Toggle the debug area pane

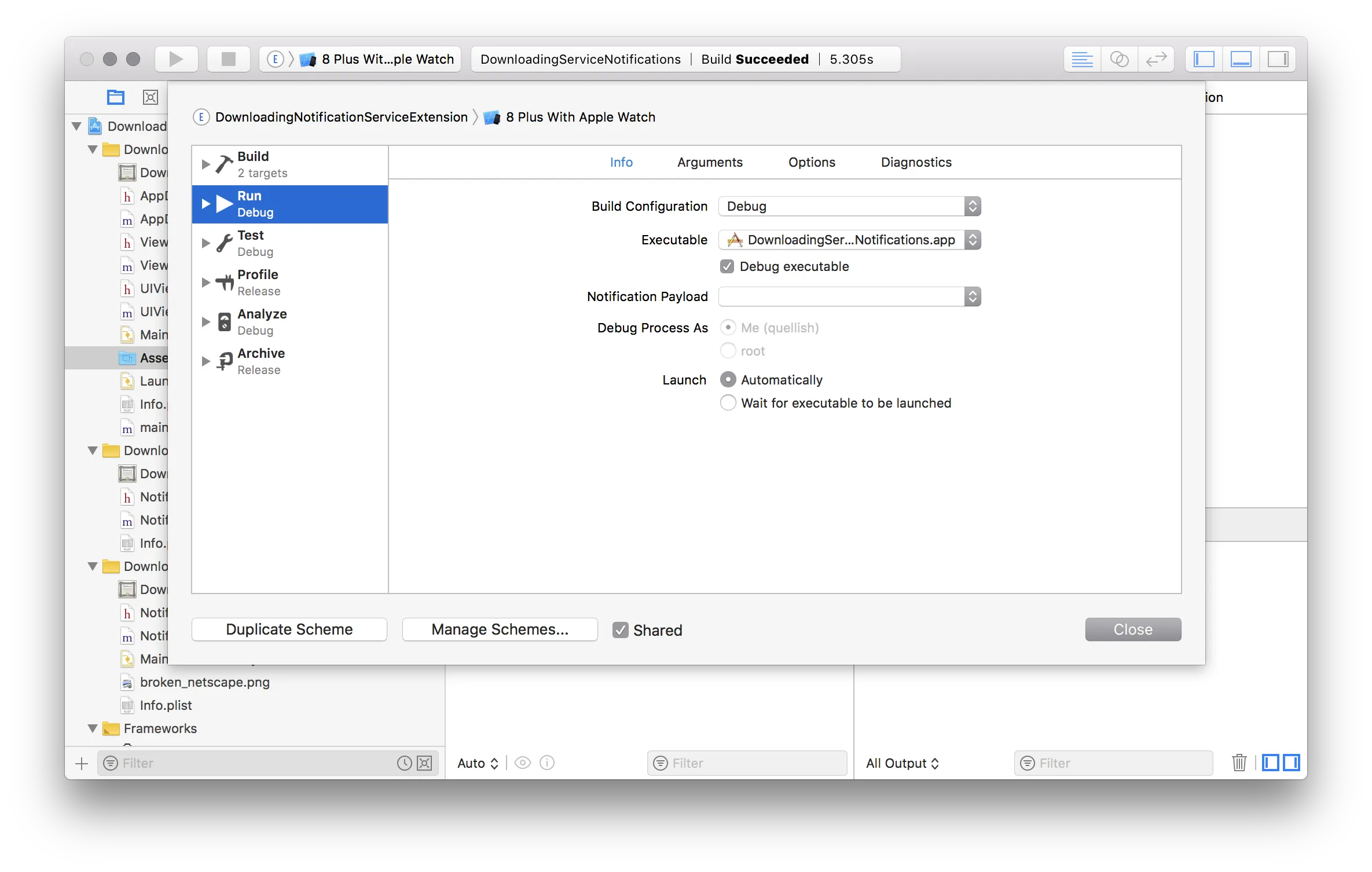coord(1241,59)
